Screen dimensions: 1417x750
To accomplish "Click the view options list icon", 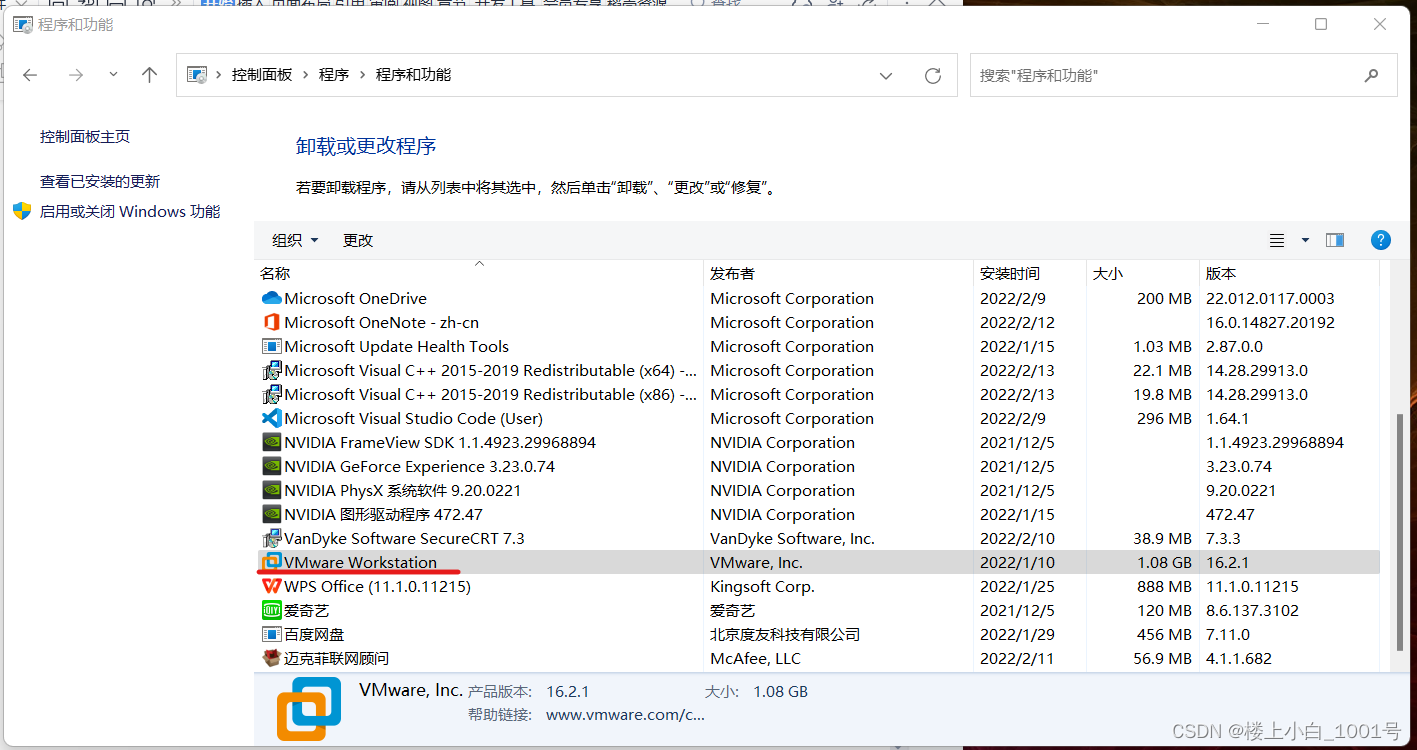I will [1277, 240].
